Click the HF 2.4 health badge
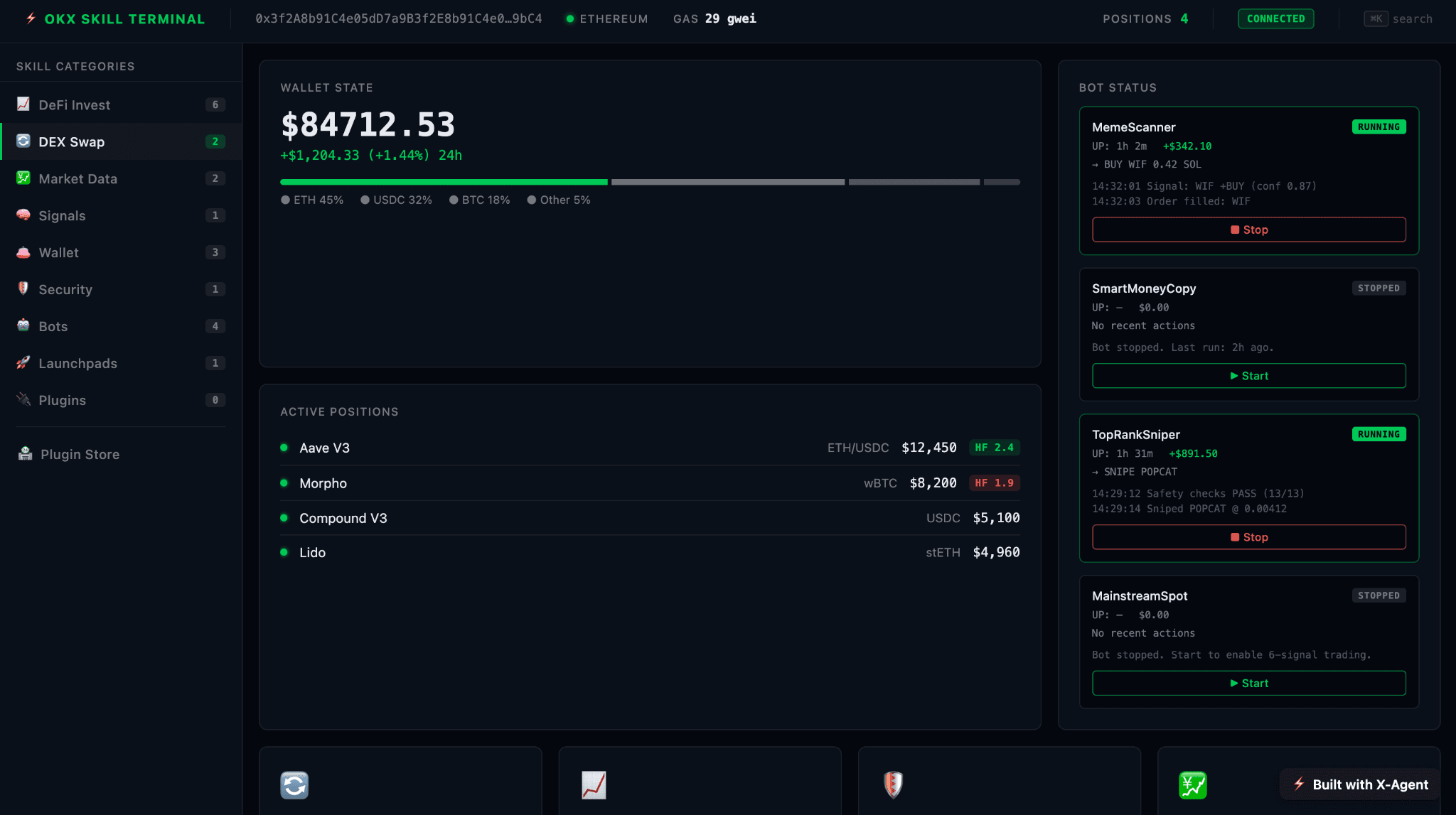 (995, 448)
